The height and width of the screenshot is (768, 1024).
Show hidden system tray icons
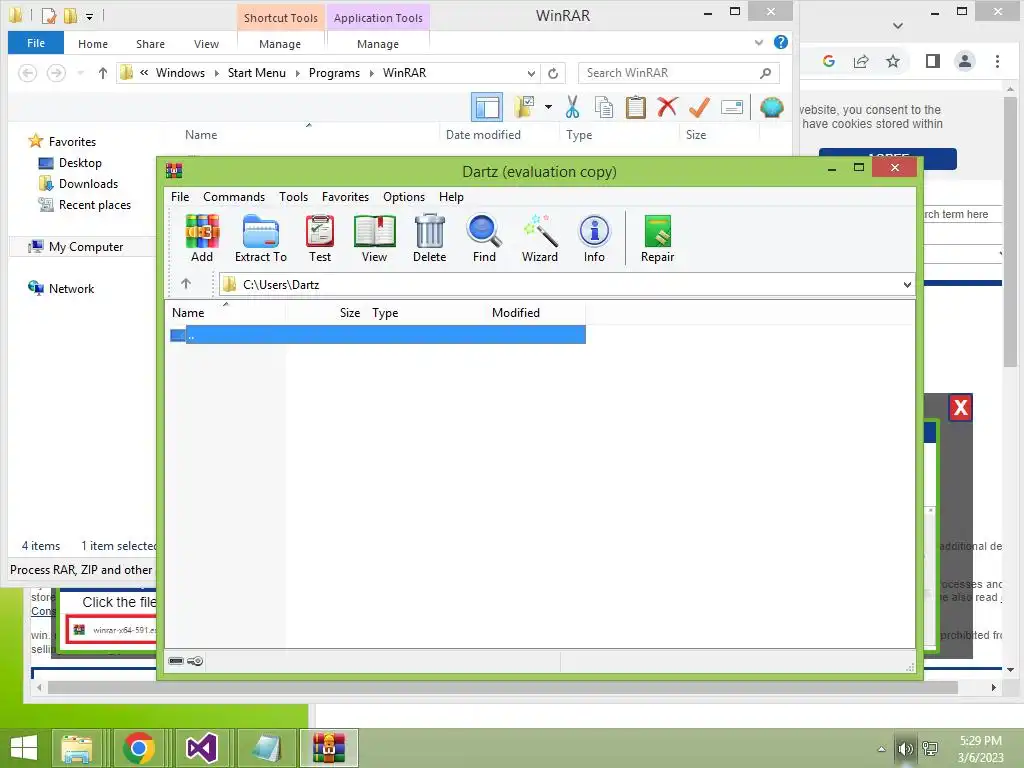882,749
